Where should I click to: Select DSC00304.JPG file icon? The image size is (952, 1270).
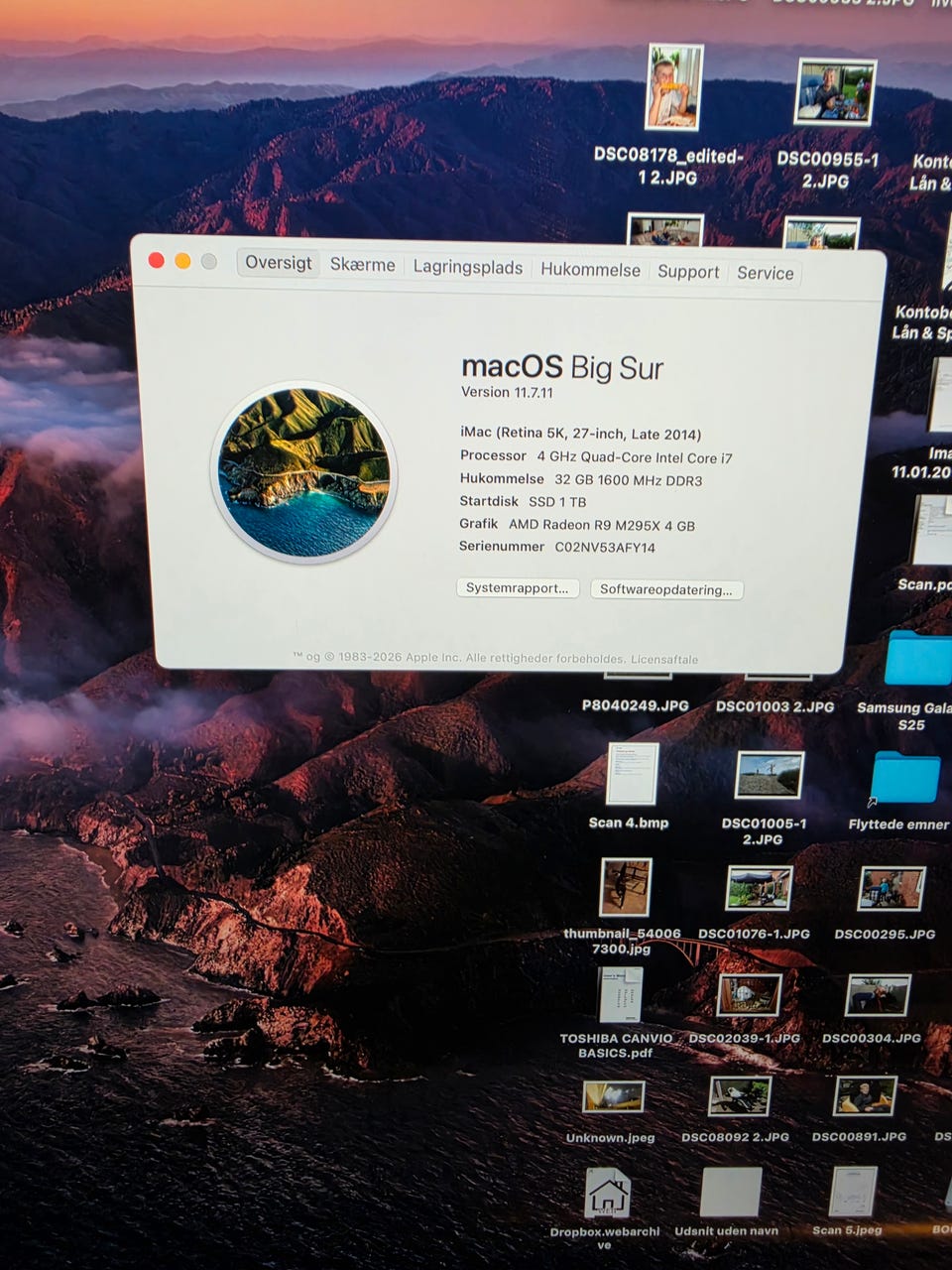(879, 995)
